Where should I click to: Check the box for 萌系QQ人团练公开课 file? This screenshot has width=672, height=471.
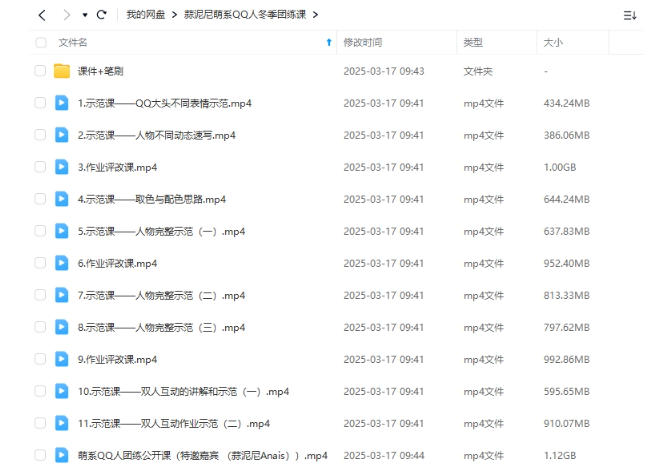click(x=40, y=455)
